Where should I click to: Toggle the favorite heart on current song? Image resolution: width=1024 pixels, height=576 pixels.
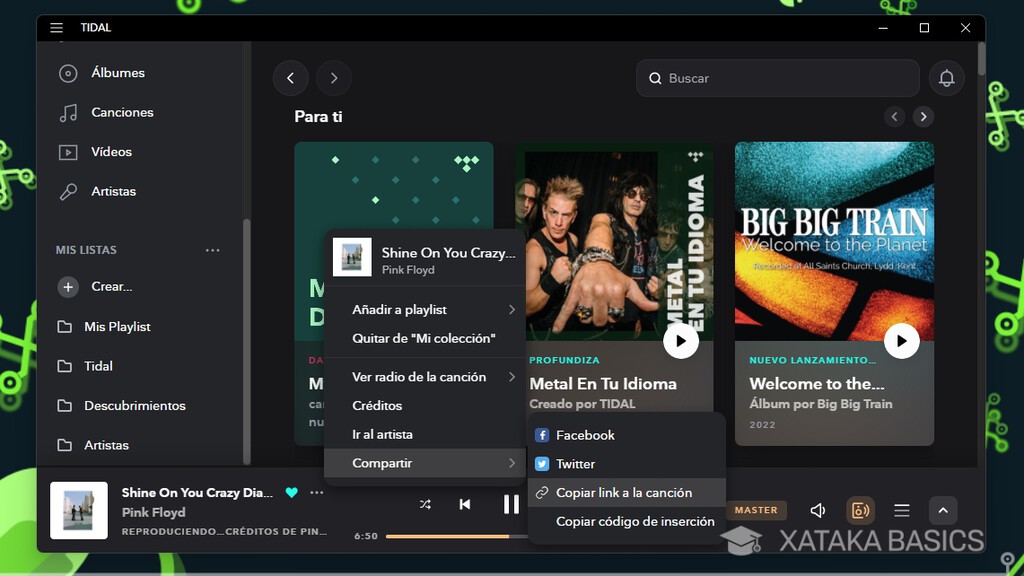coord(292,492)
